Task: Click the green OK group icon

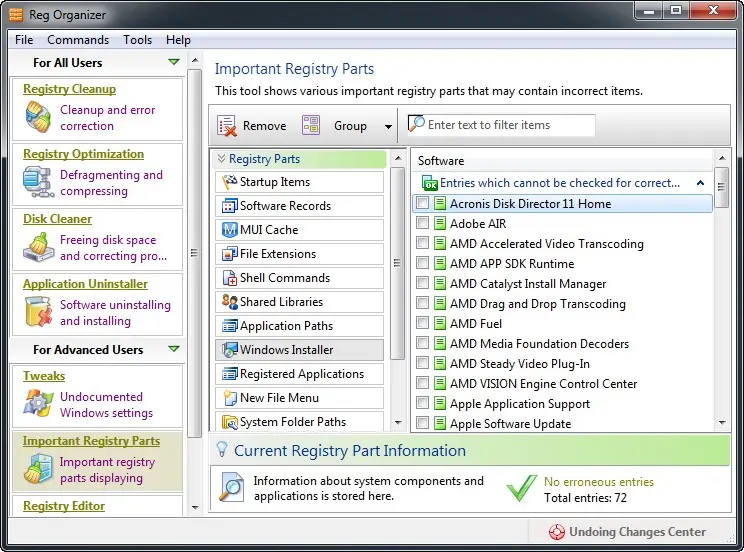Action: pyautogui.click(x=429, y=183)
